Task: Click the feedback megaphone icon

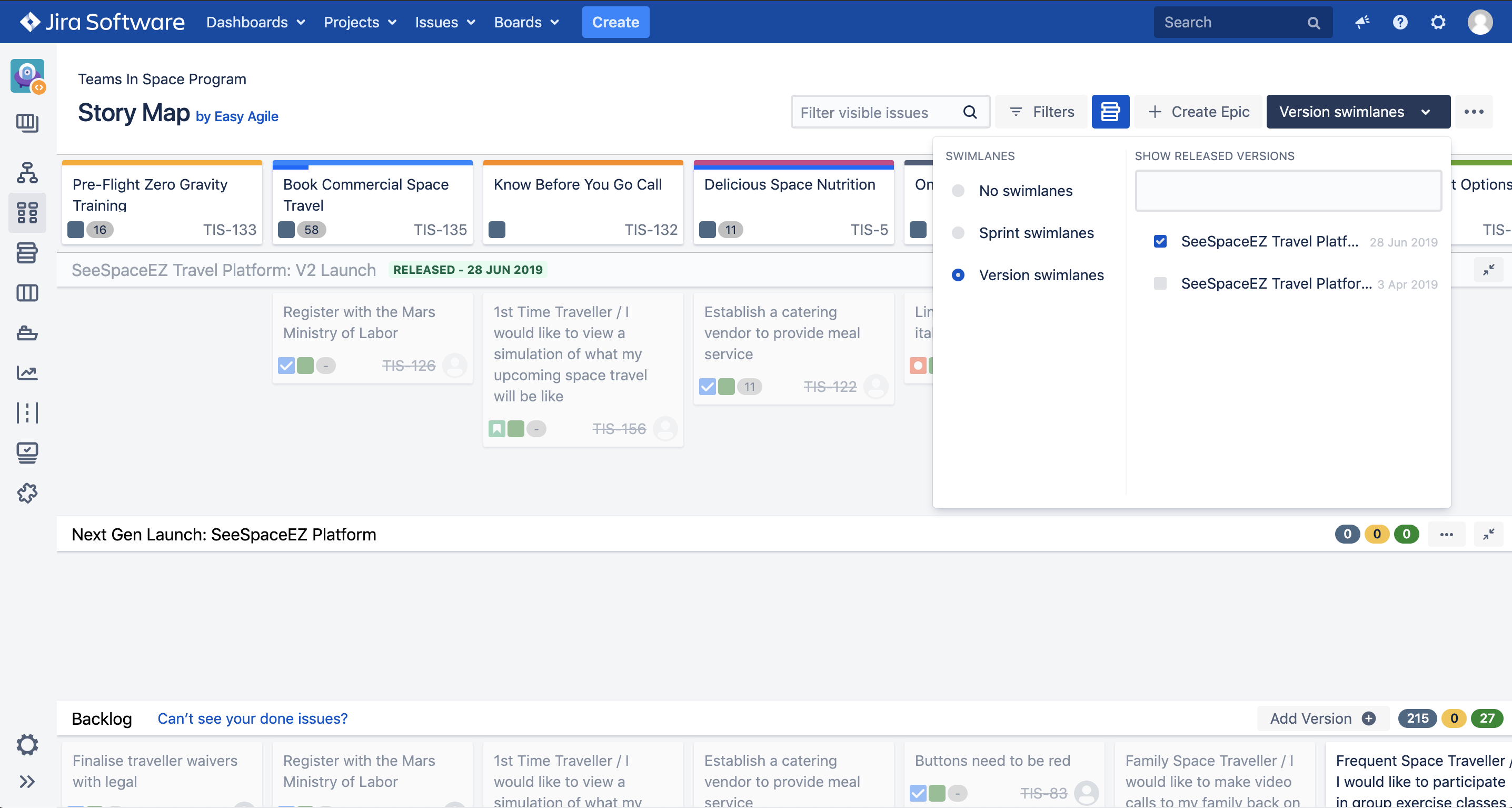Action: [1362, 22]
